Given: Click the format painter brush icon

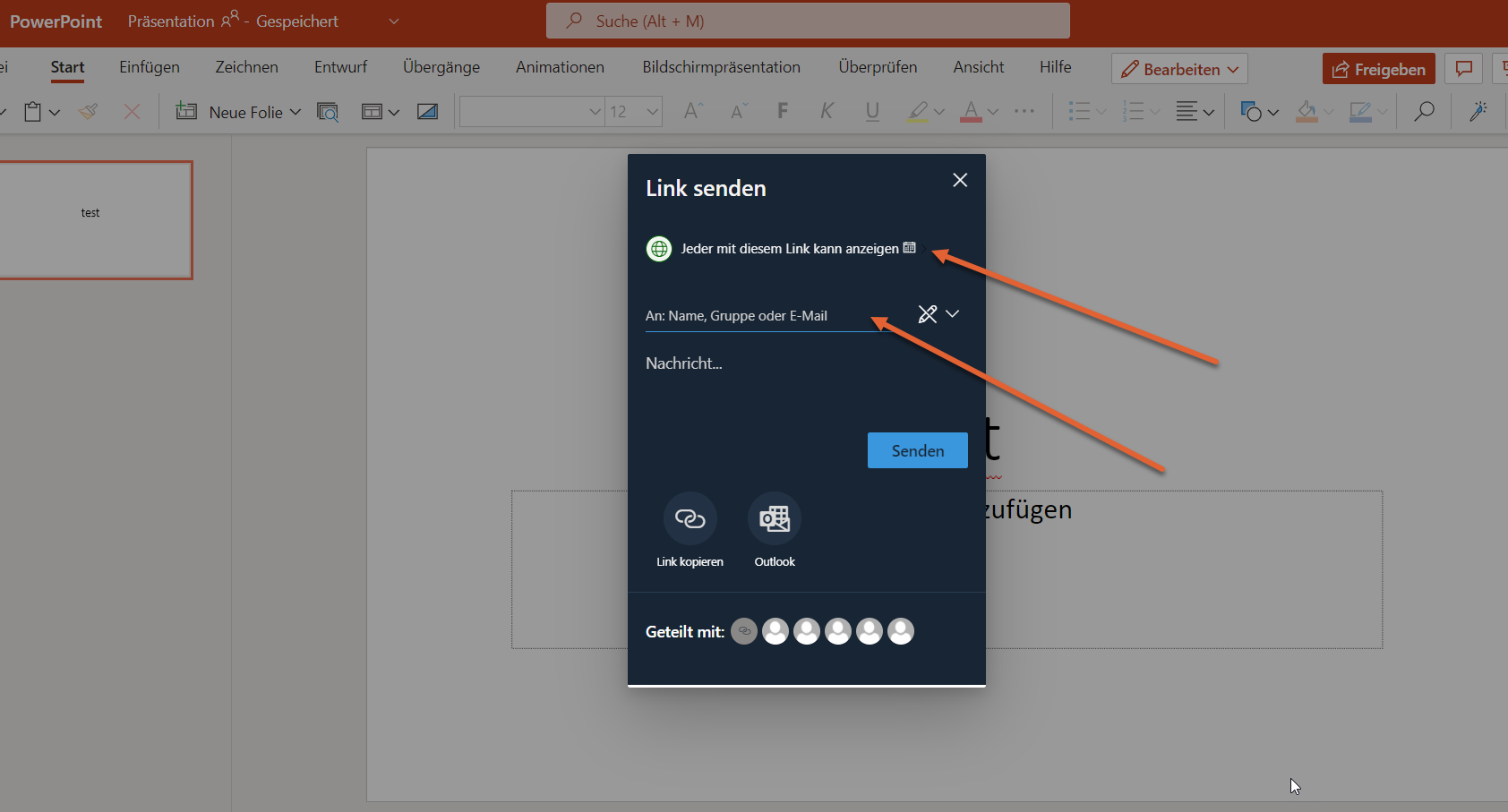Looking at the screenshot, I should 88,112.
